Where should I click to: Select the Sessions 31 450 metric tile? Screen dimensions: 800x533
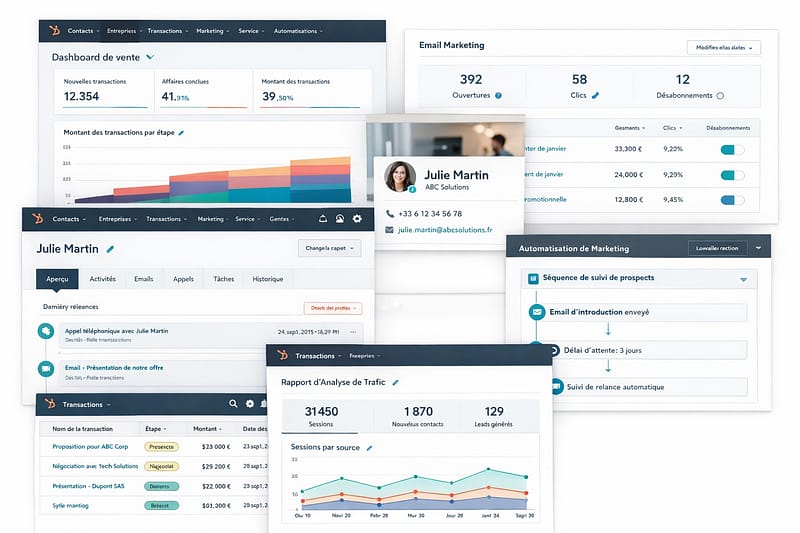321,416
